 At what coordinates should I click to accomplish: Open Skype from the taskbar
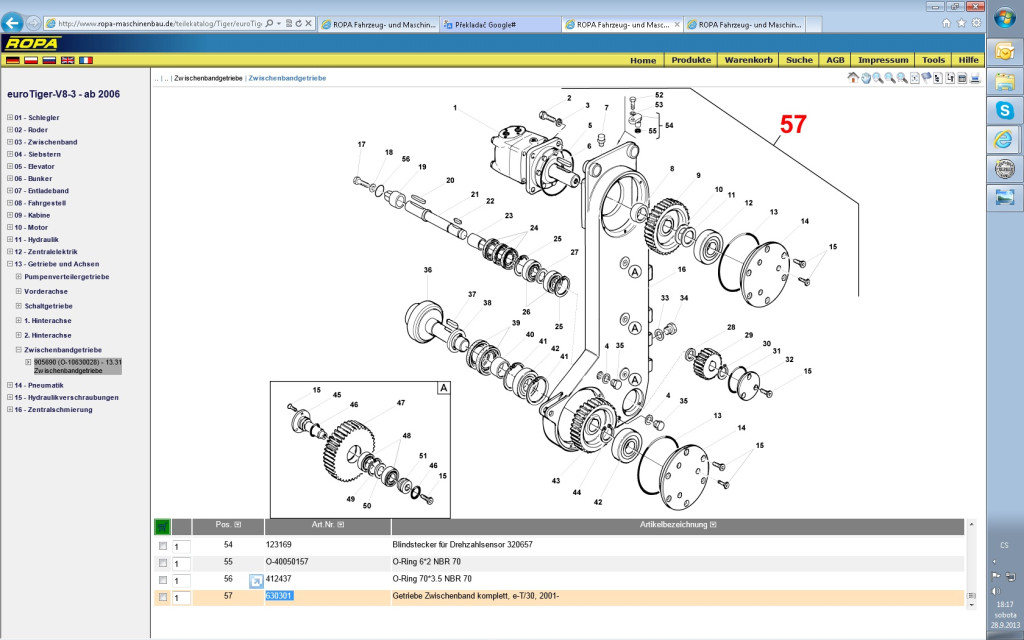click(x=1004, y=110)
